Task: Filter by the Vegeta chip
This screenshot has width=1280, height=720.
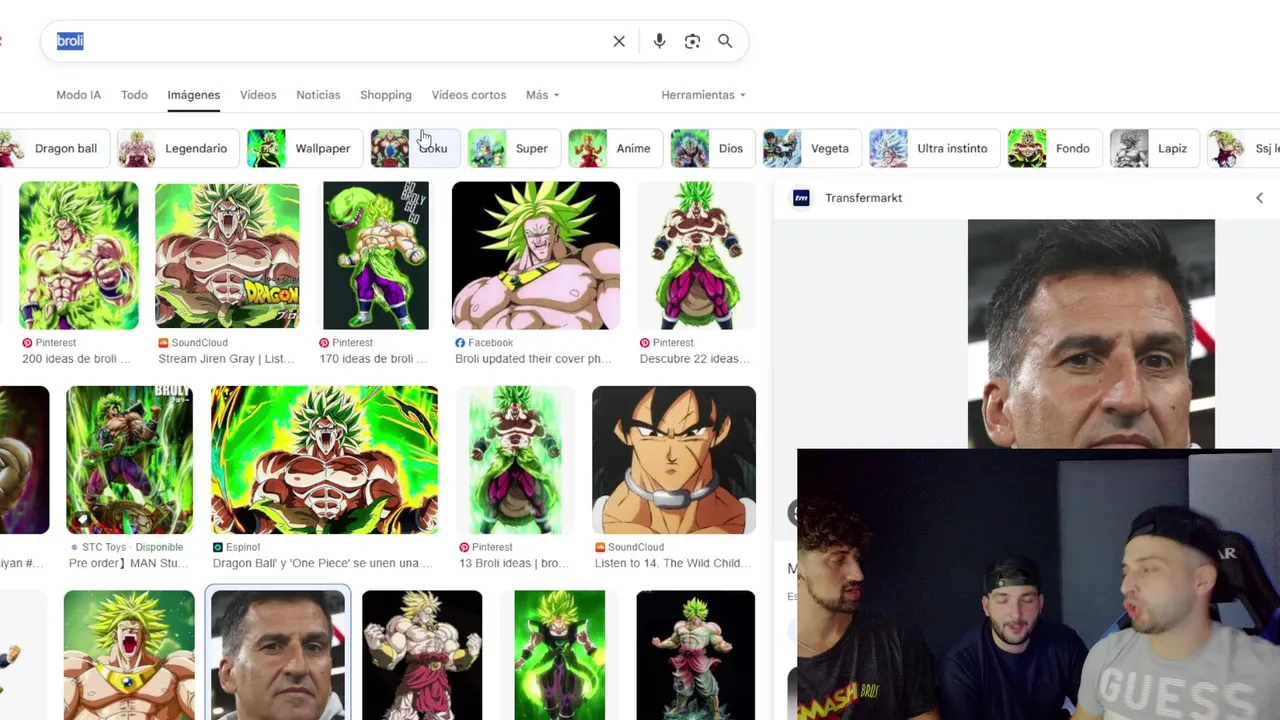Action: pyautogui.click(x=811, y=148)
